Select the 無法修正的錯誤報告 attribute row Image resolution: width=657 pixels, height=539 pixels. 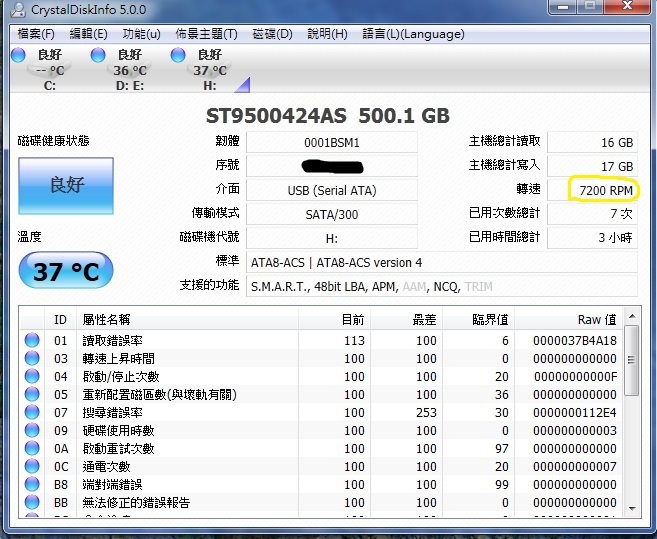[x=321, y=503]
